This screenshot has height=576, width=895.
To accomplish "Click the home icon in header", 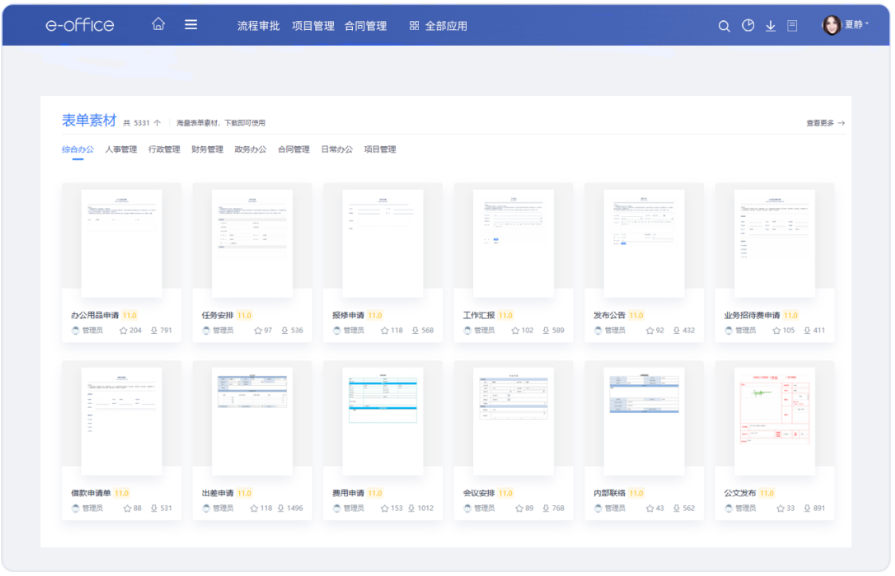I will coord(158,25).
